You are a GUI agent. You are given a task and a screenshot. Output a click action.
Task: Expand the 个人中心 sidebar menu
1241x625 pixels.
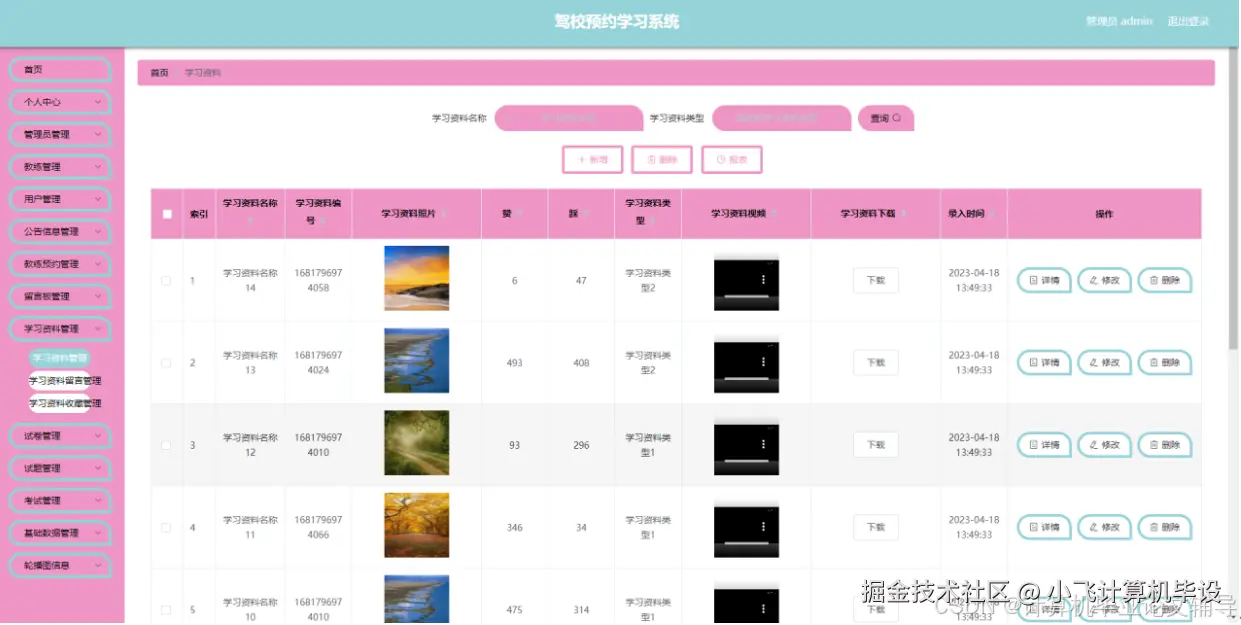[x=60, y=102]
